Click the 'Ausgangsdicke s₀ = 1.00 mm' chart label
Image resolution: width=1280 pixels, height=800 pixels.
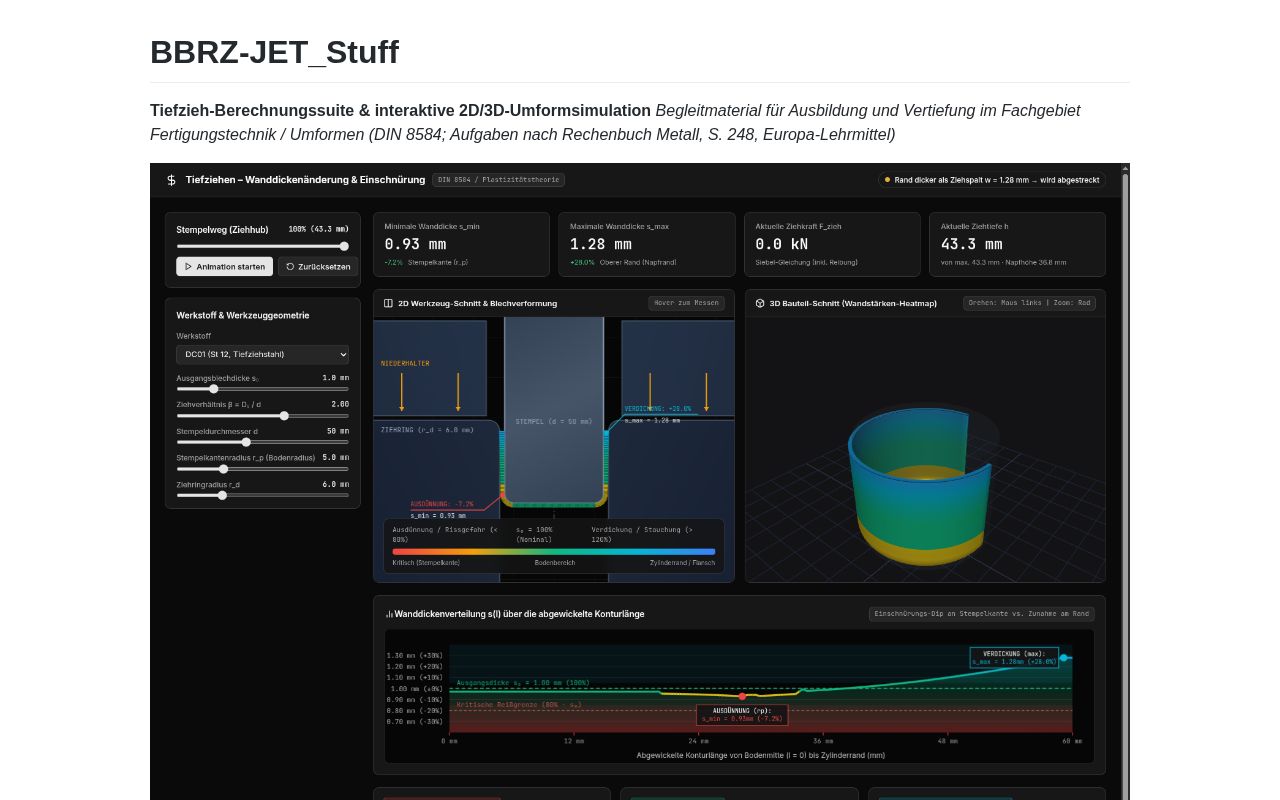coord(523,683)
